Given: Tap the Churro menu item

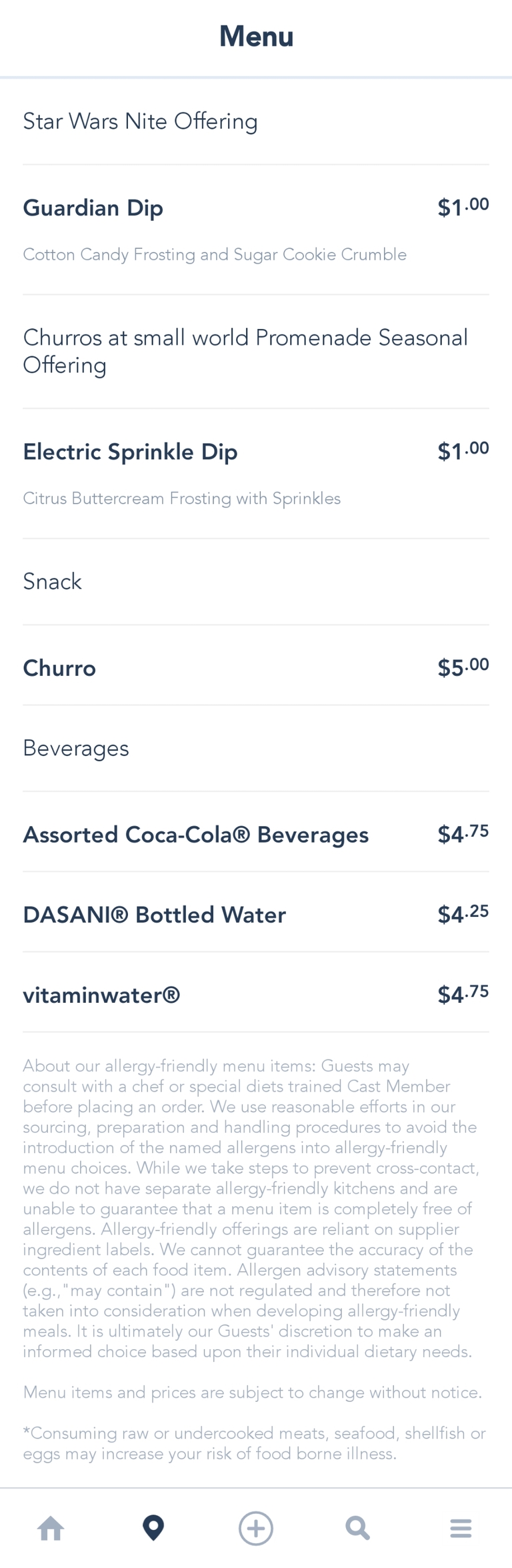Looking at the screenshot, I should point(59,668).
